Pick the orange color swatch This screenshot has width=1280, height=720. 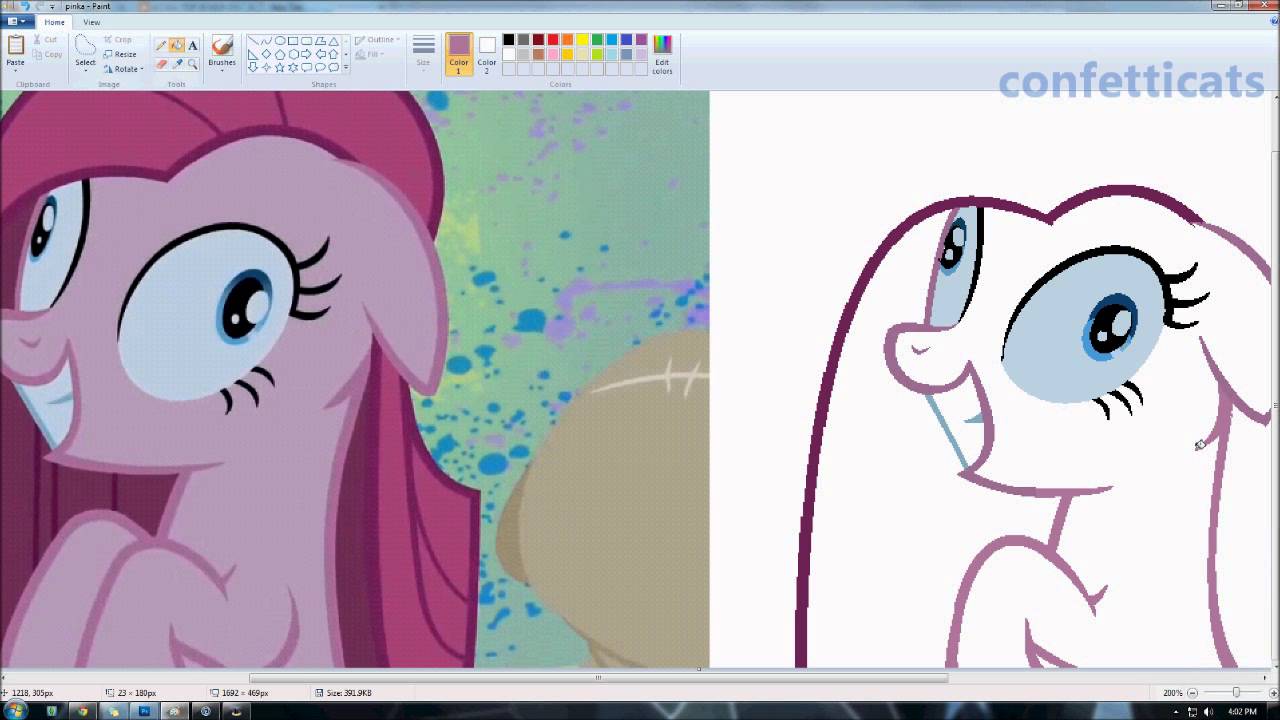(568, 39)
